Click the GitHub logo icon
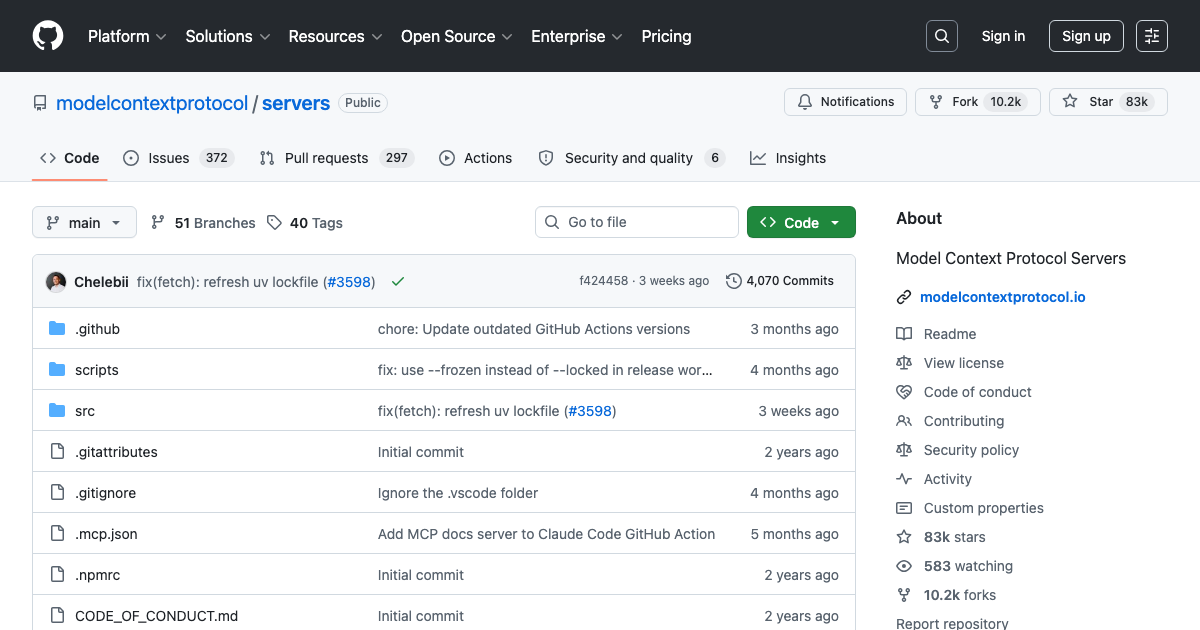1200x630 pixels. 47,35
